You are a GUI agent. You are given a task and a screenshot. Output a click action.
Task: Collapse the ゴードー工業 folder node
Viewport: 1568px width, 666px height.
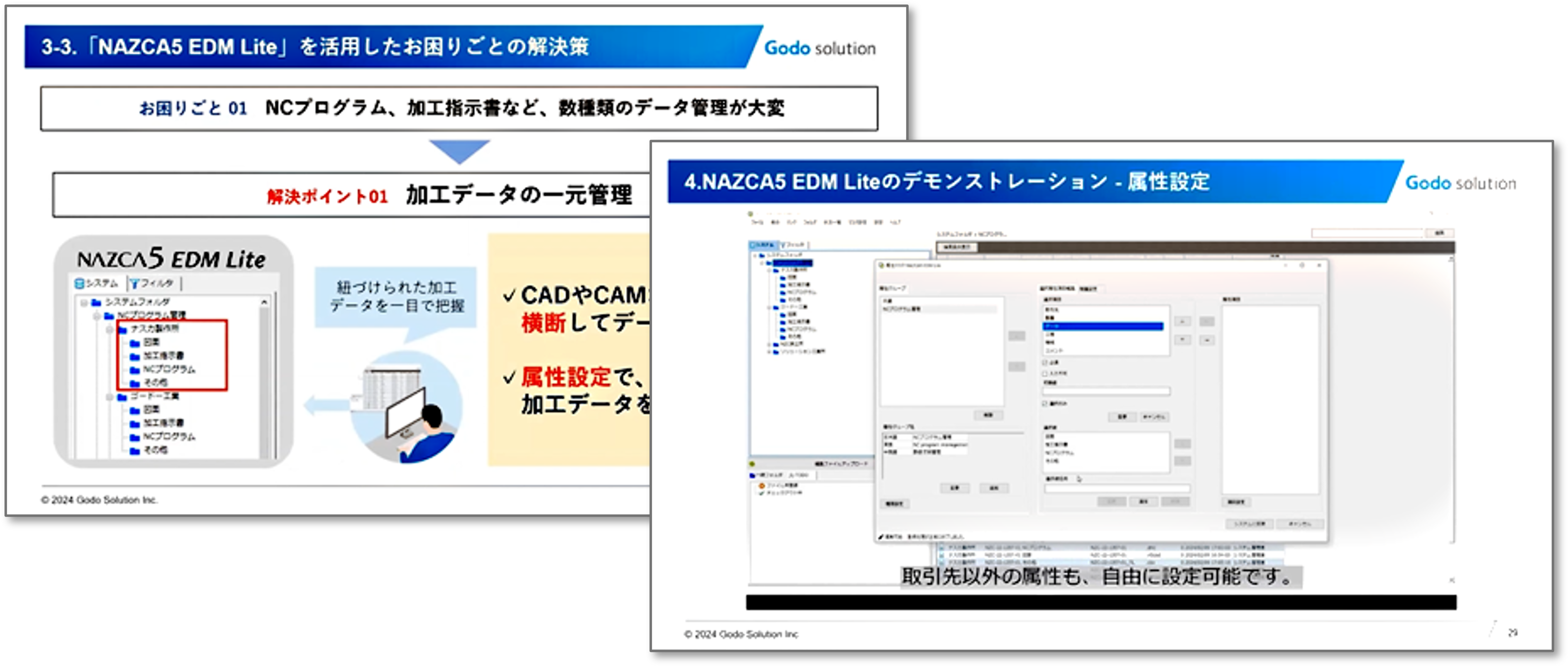pos(110,397)
